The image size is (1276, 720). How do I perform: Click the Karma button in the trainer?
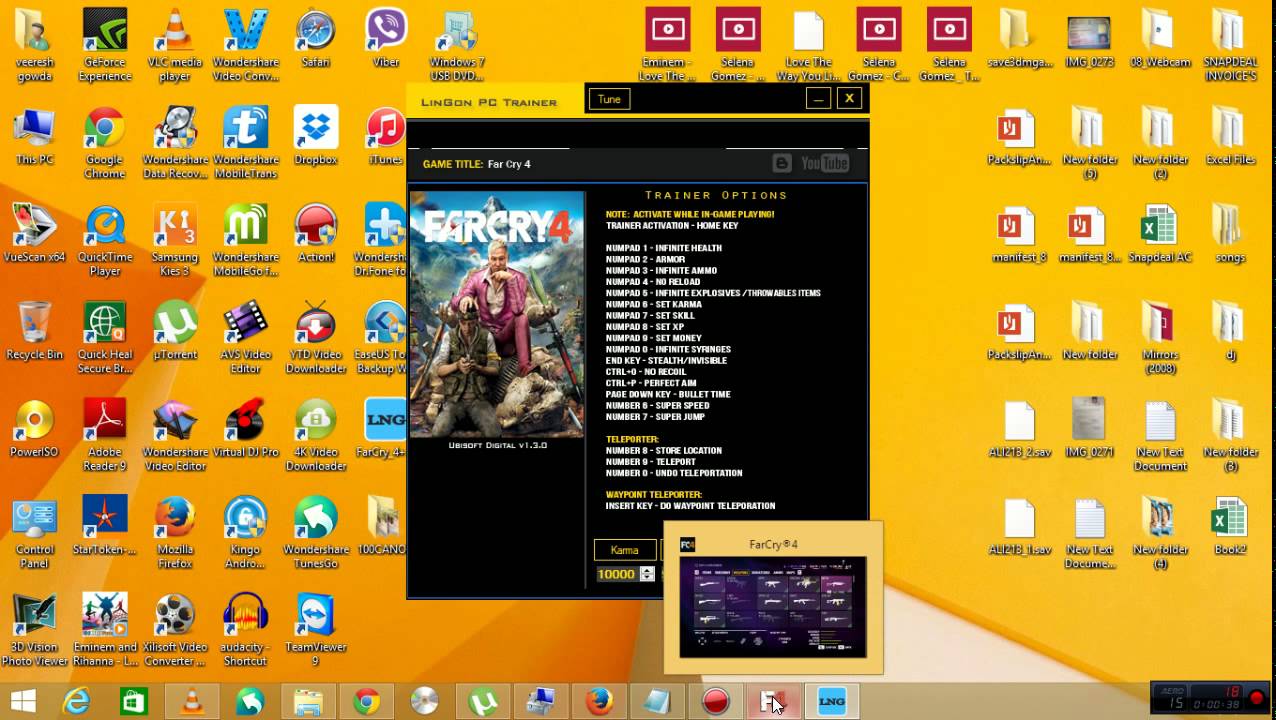tap(624, 550)
